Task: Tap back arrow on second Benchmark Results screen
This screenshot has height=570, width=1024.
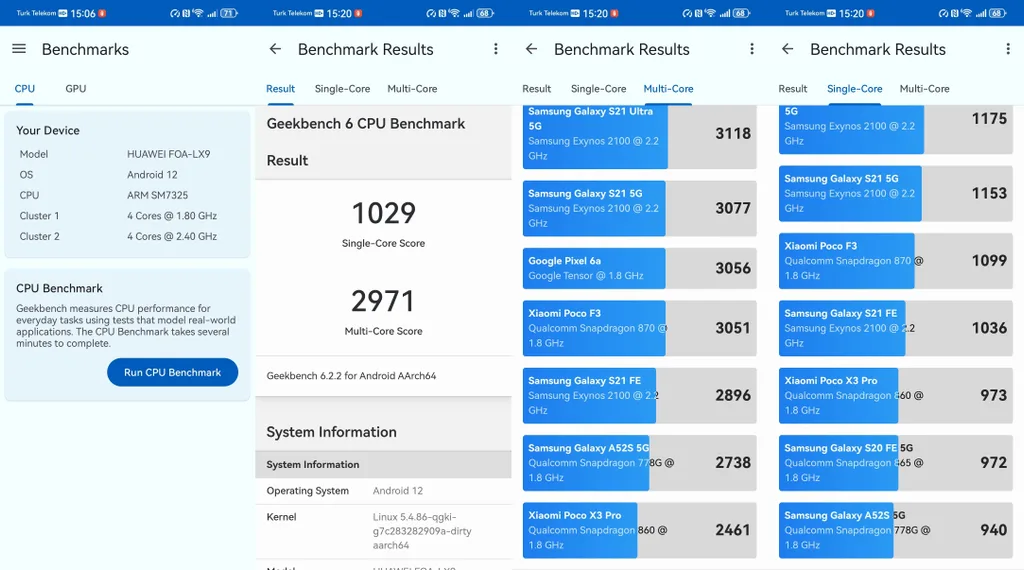Action: pyautogui.click(x=275, y=49)
